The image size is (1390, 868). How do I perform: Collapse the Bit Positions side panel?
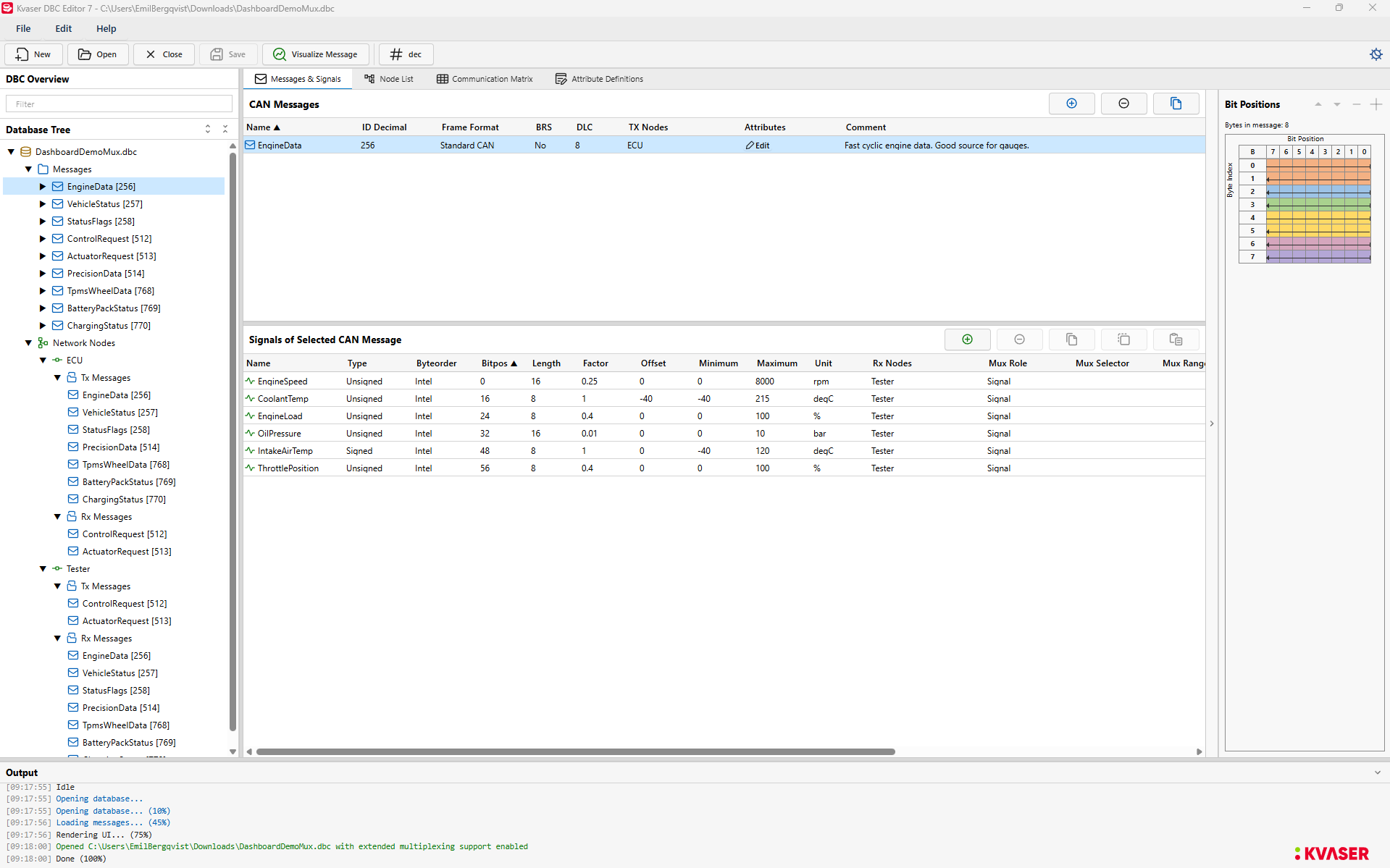pos(1212,424)
